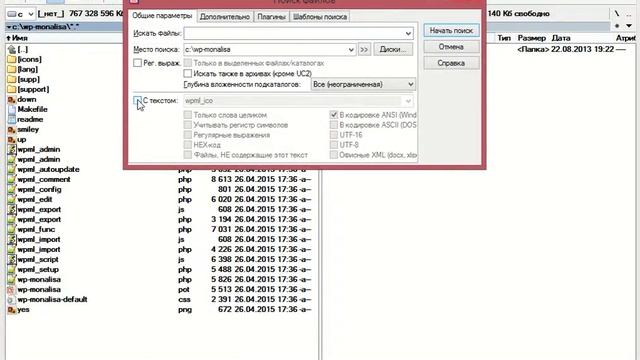The width and height of the screenshot is (640, 360).
Task: Open the right panel history dropdown arrow
Action: click(629, 26)
